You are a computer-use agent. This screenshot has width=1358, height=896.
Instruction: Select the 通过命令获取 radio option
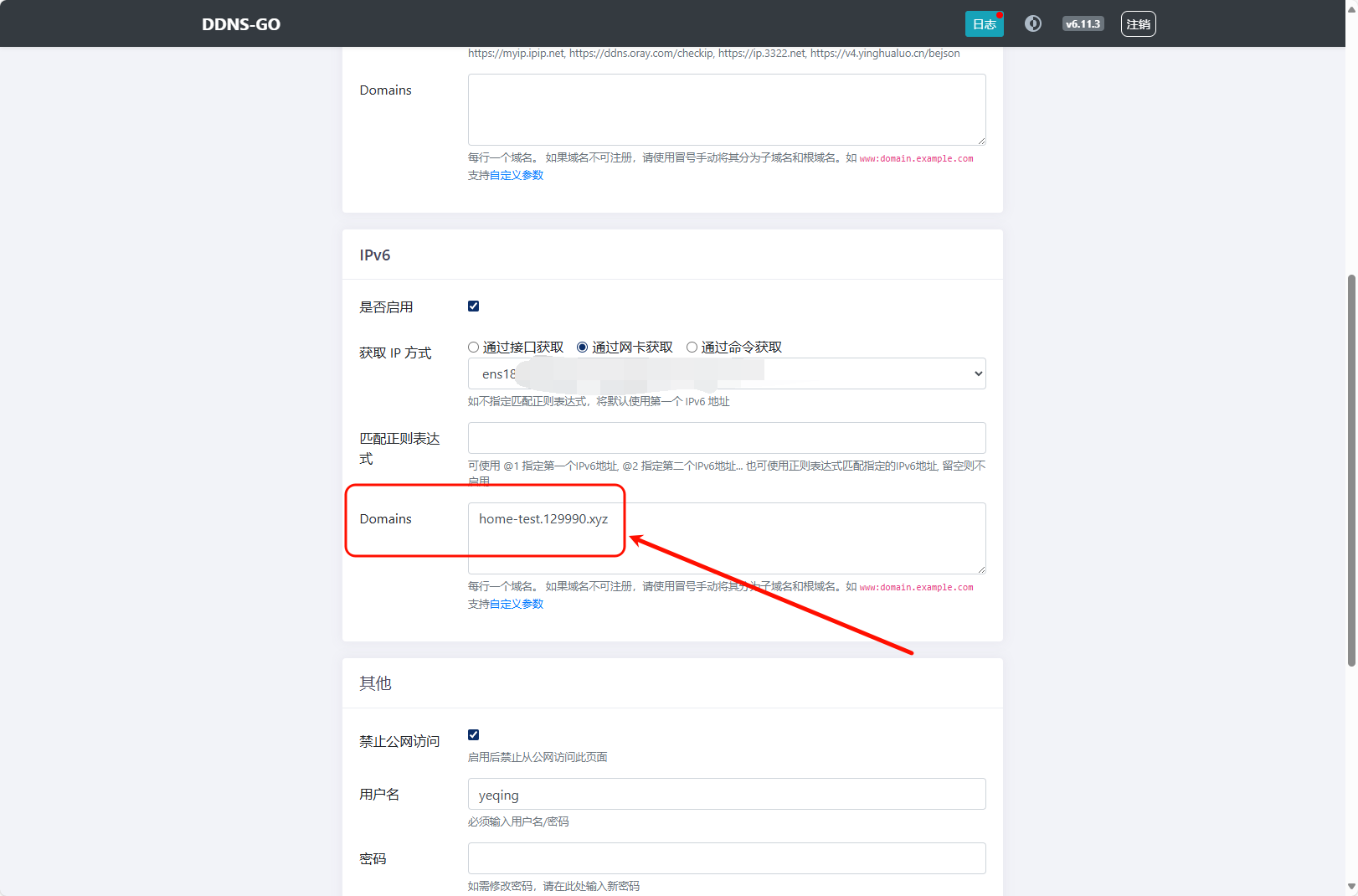click(x=692, y=348)
